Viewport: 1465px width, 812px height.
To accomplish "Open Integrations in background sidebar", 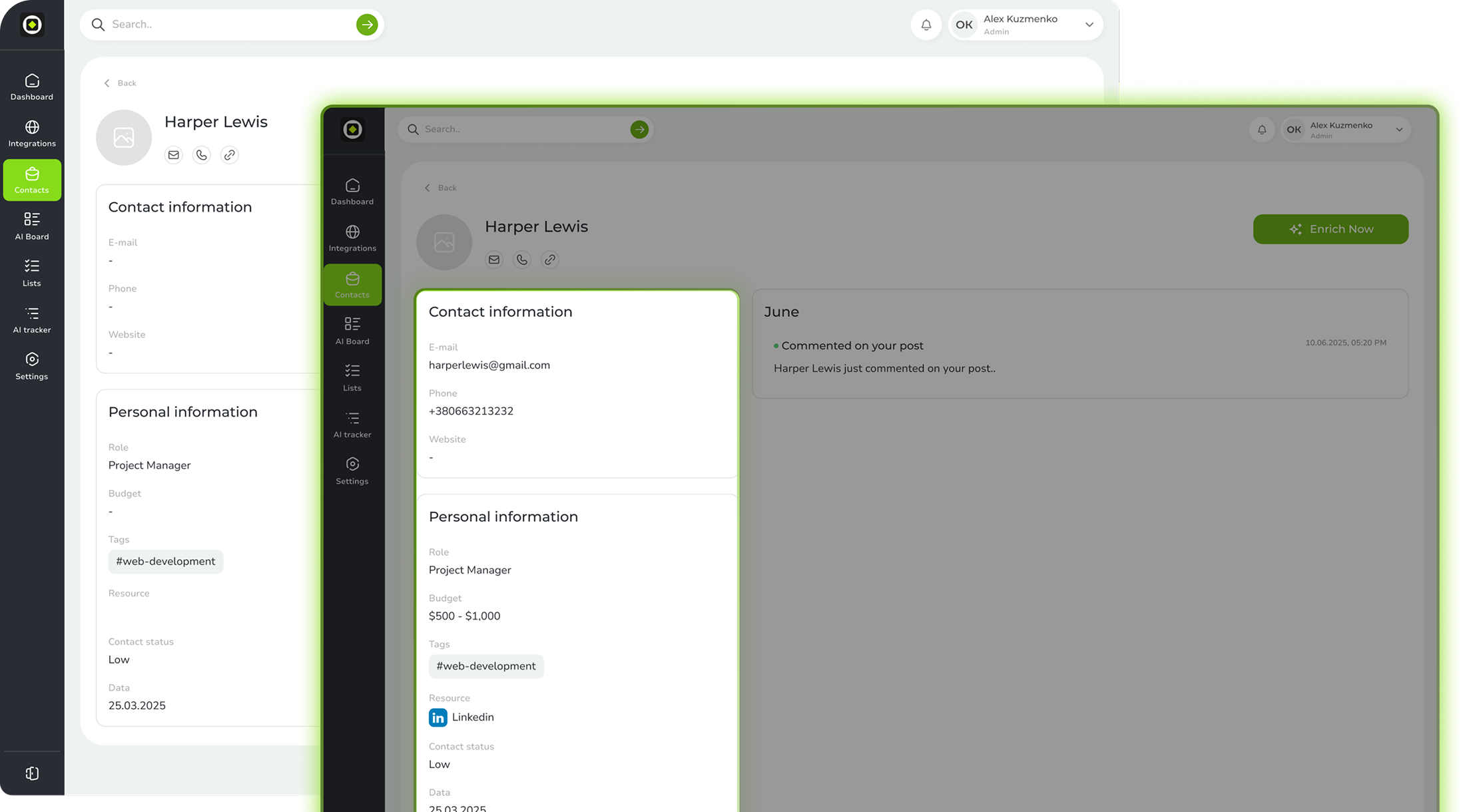I will pyautogui.click(x=32, y=134).
